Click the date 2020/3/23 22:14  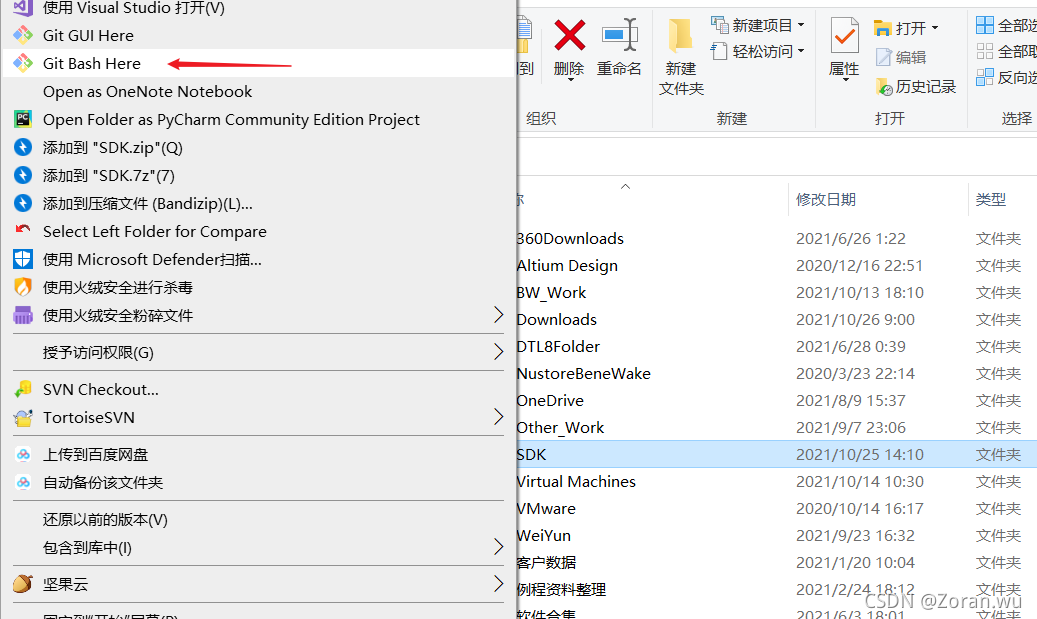(855, 374)
